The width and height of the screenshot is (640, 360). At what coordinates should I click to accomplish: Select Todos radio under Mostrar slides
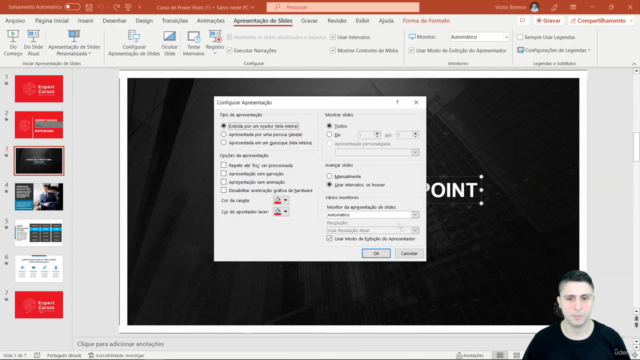pos(329,126)
